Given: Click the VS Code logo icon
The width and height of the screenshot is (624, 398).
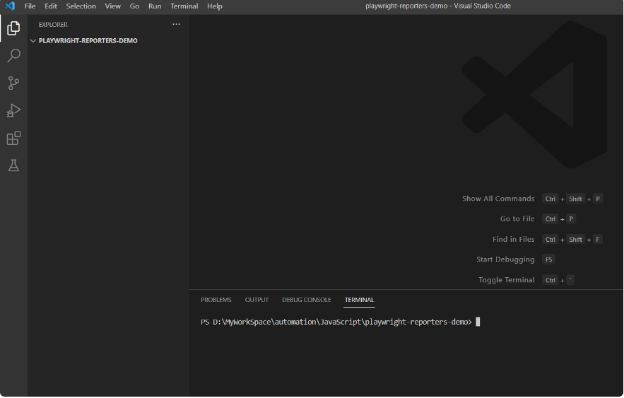Looking at the screenshot, I should tap(10, 6).
